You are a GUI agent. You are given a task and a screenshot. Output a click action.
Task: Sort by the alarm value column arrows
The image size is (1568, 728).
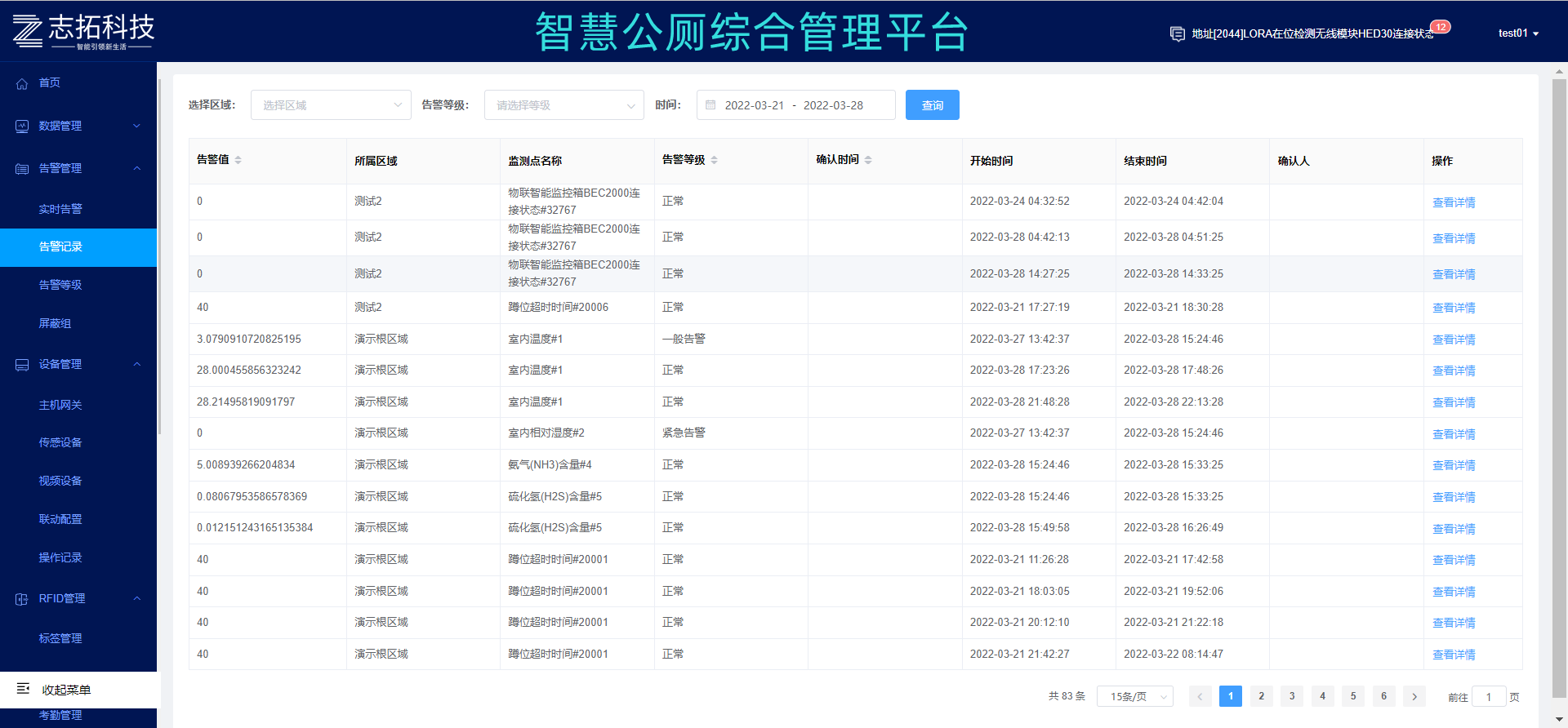(x=238, y=160)
